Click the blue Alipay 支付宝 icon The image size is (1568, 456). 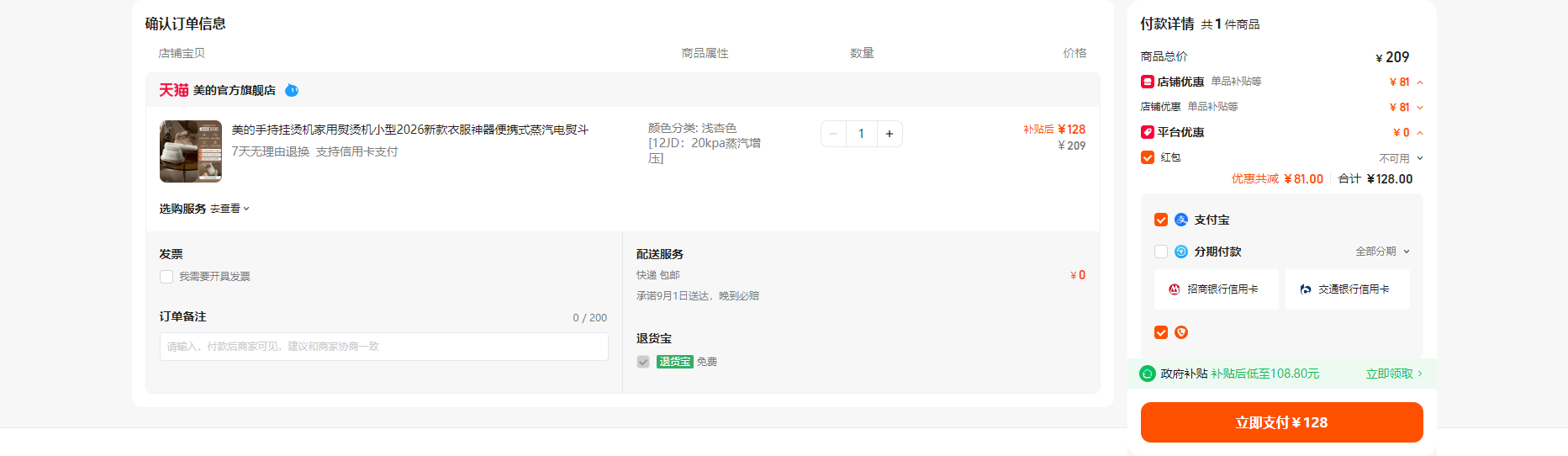pos(1181,220)
